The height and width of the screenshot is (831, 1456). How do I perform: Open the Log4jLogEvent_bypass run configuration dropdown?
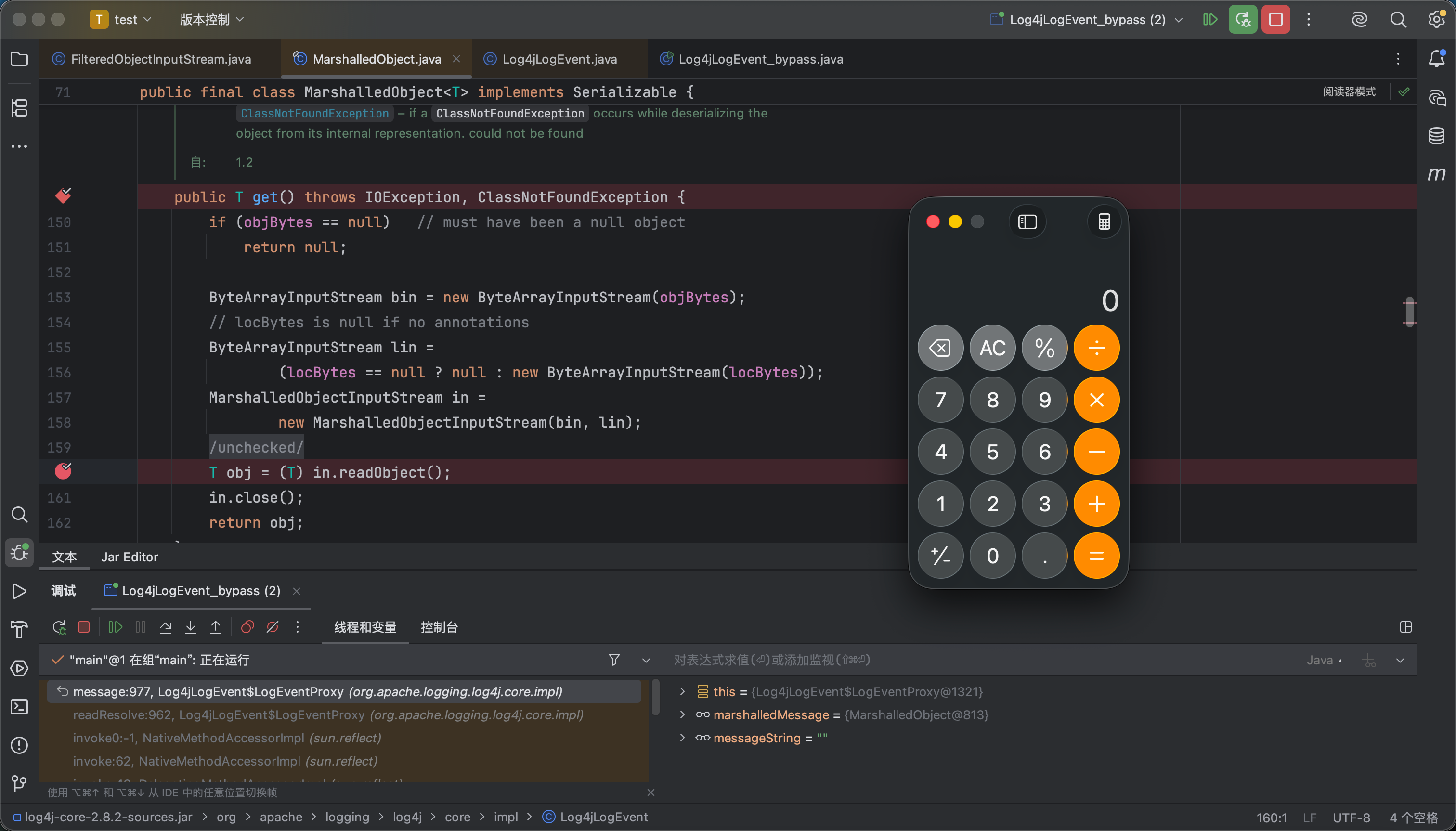point(1086,20)
